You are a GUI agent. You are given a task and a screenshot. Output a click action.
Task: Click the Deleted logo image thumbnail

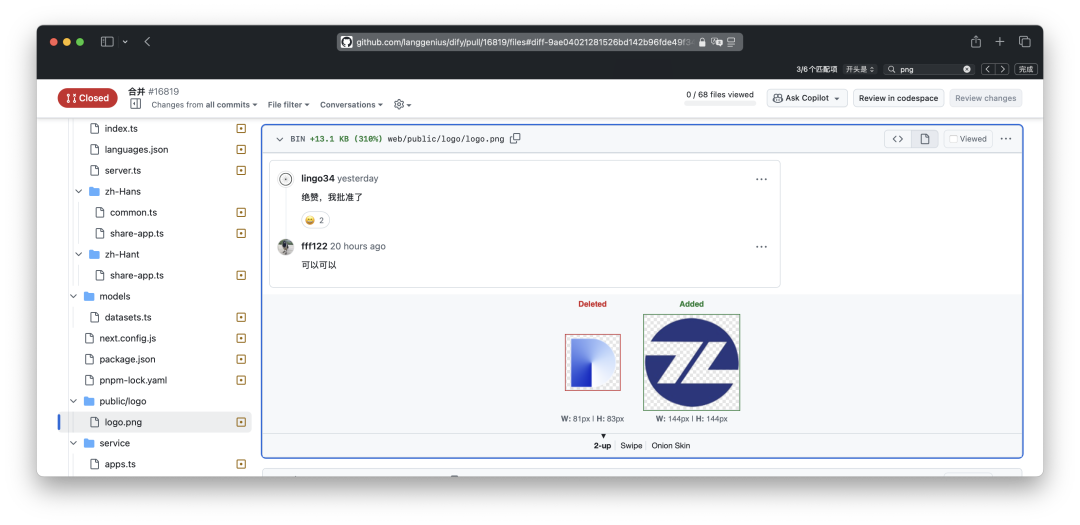point(592,362)
